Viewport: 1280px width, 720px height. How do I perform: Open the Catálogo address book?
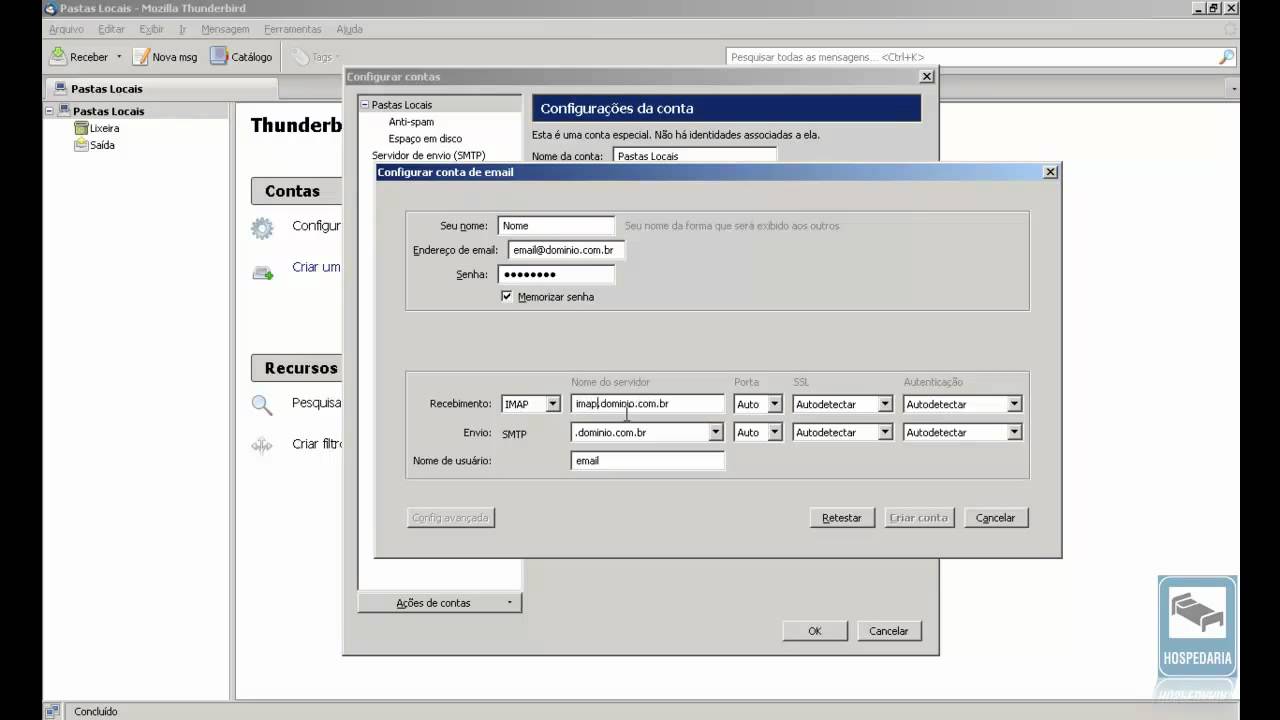[x=241, y=57]
